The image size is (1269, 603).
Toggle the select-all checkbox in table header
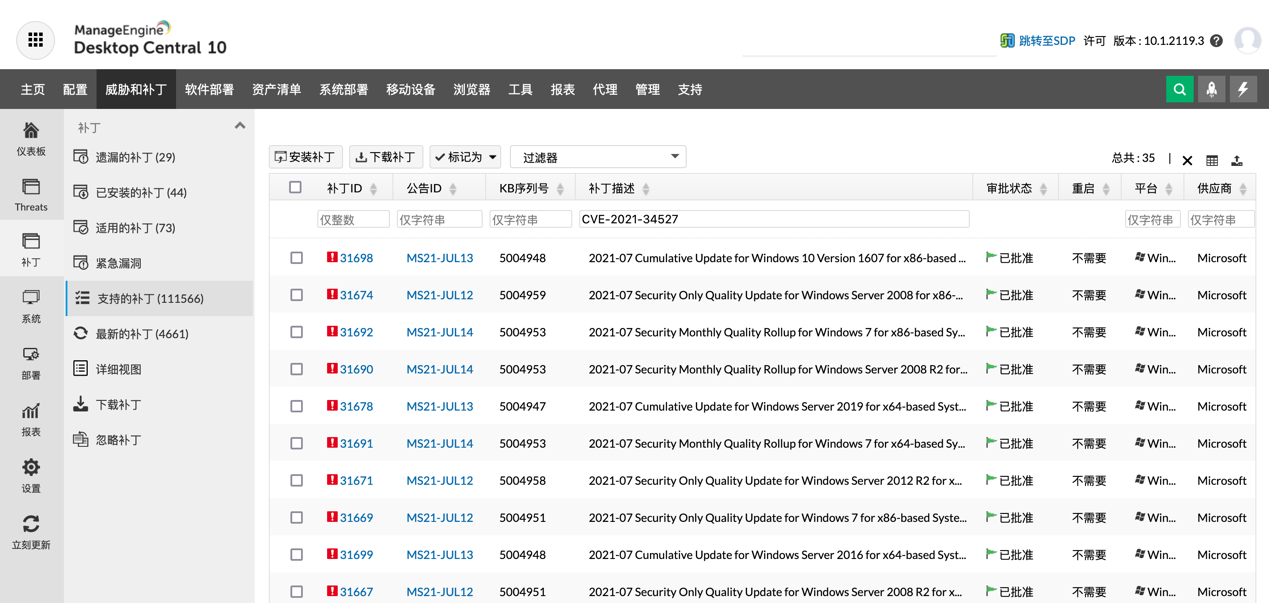click(295, 188)
